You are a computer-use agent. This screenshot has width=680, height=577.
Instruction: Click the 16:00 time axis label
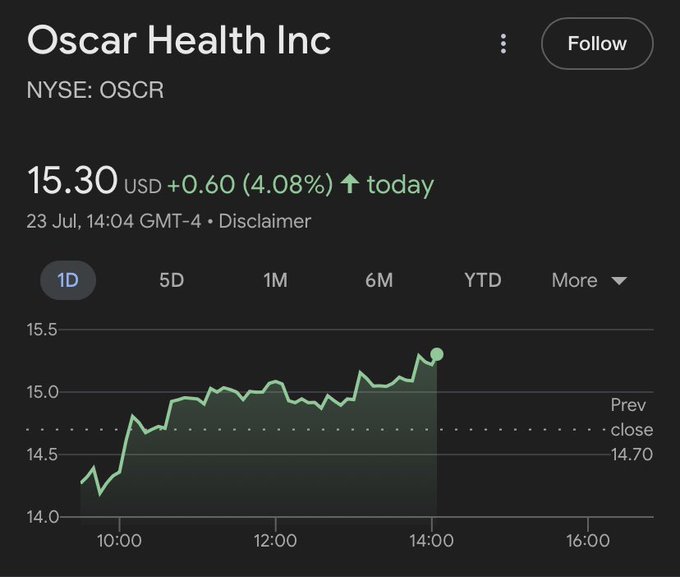pyautogui.click(x=587, y=541)
